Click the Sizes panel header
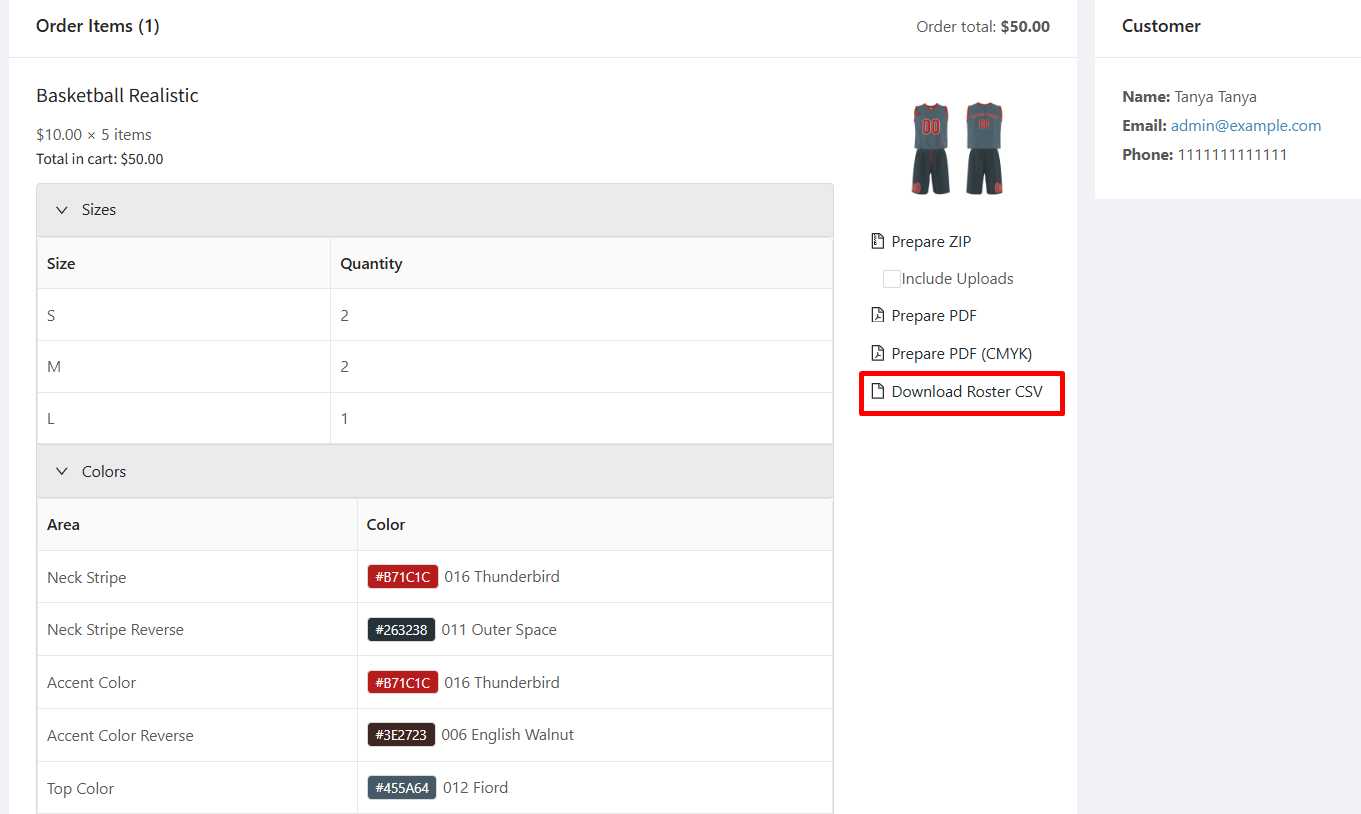The width and height of the screenshot is (1361, 814). pyautogui.click(x=434, y=210)
